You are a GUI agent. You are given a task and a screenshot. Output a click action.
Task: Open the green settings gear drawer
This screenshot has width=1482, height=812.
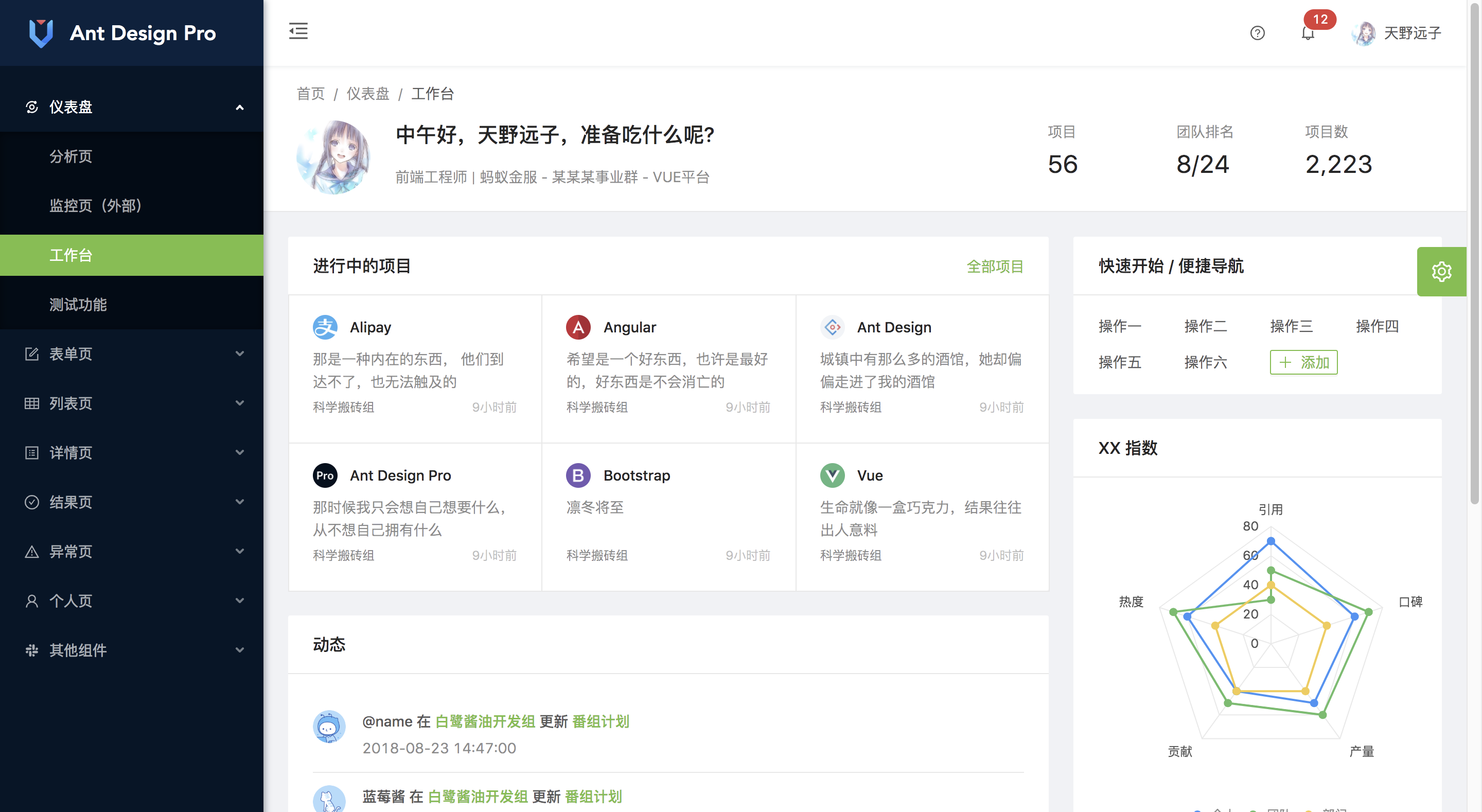1441,272
